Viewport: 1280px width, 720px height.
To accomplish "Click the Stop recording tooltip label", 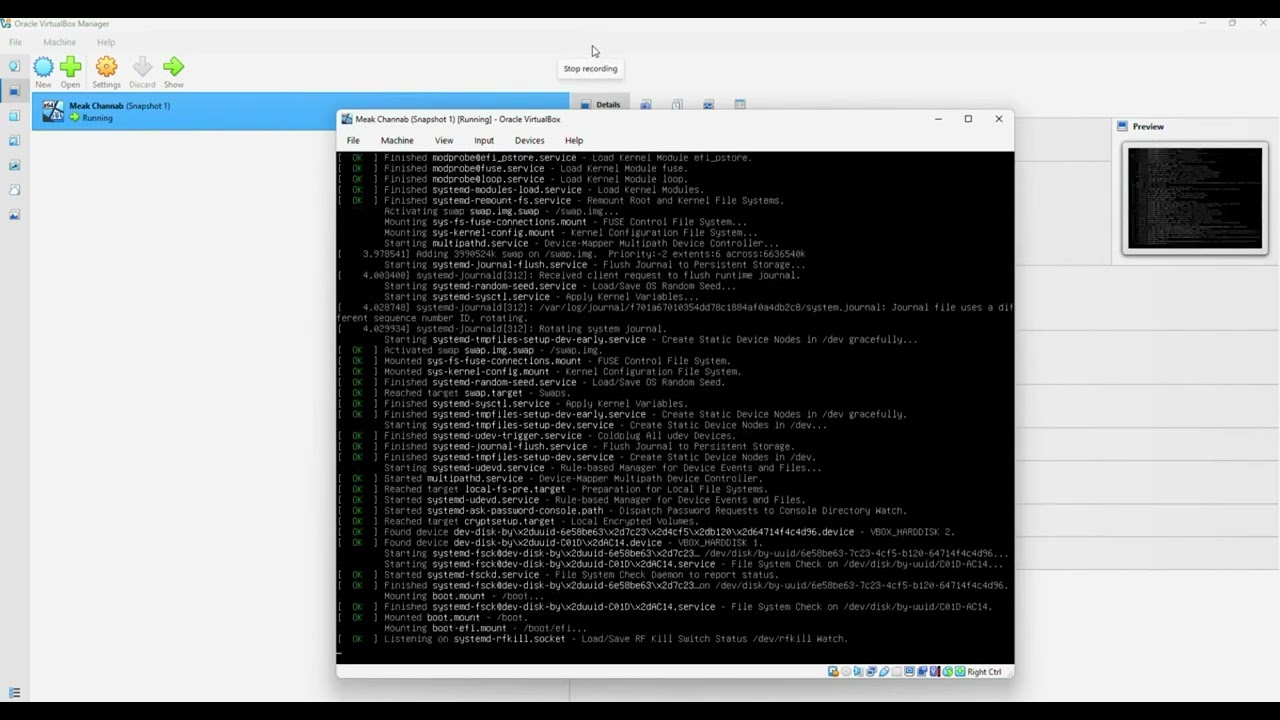I will click(591, 69).
